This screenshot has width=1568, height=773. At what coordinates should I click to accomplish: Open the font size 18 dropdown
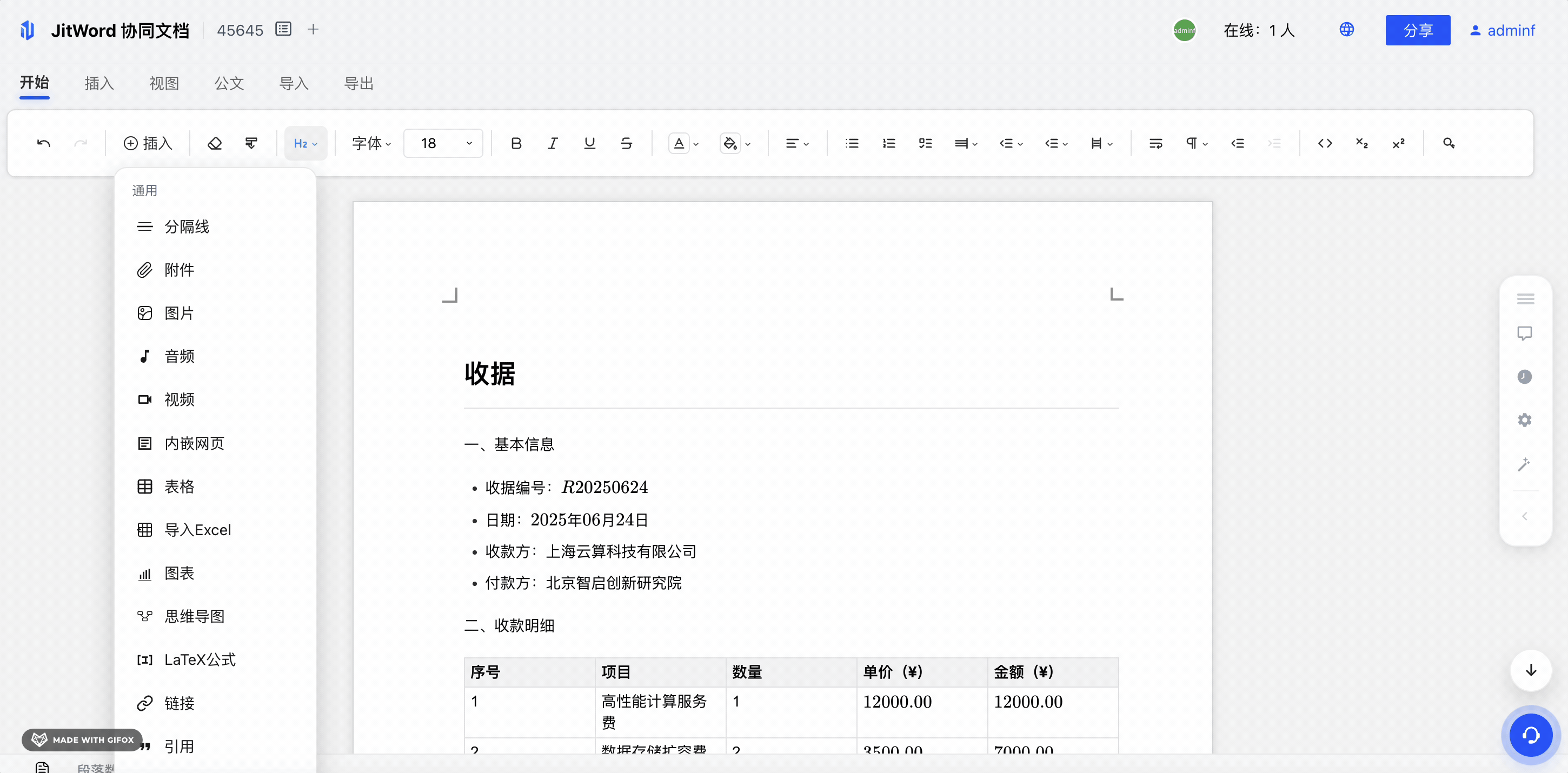click(444, 144)
